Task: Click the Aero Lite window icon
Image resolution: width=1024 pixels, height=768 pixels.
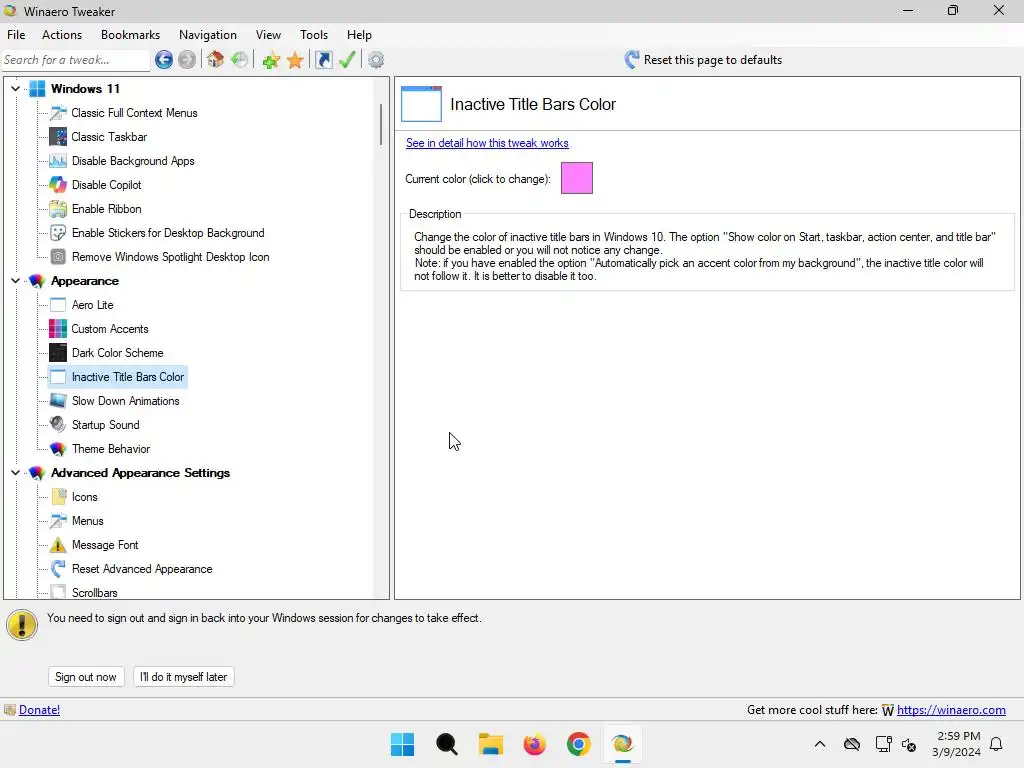Action: point(58,305)
